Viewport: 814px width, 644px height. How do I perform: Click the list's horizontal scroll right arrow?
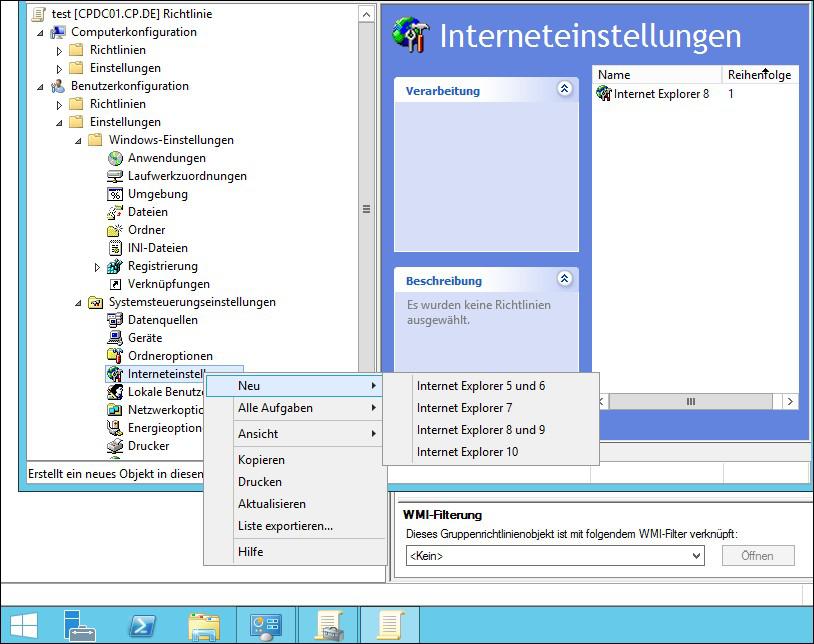click(790, 402)
